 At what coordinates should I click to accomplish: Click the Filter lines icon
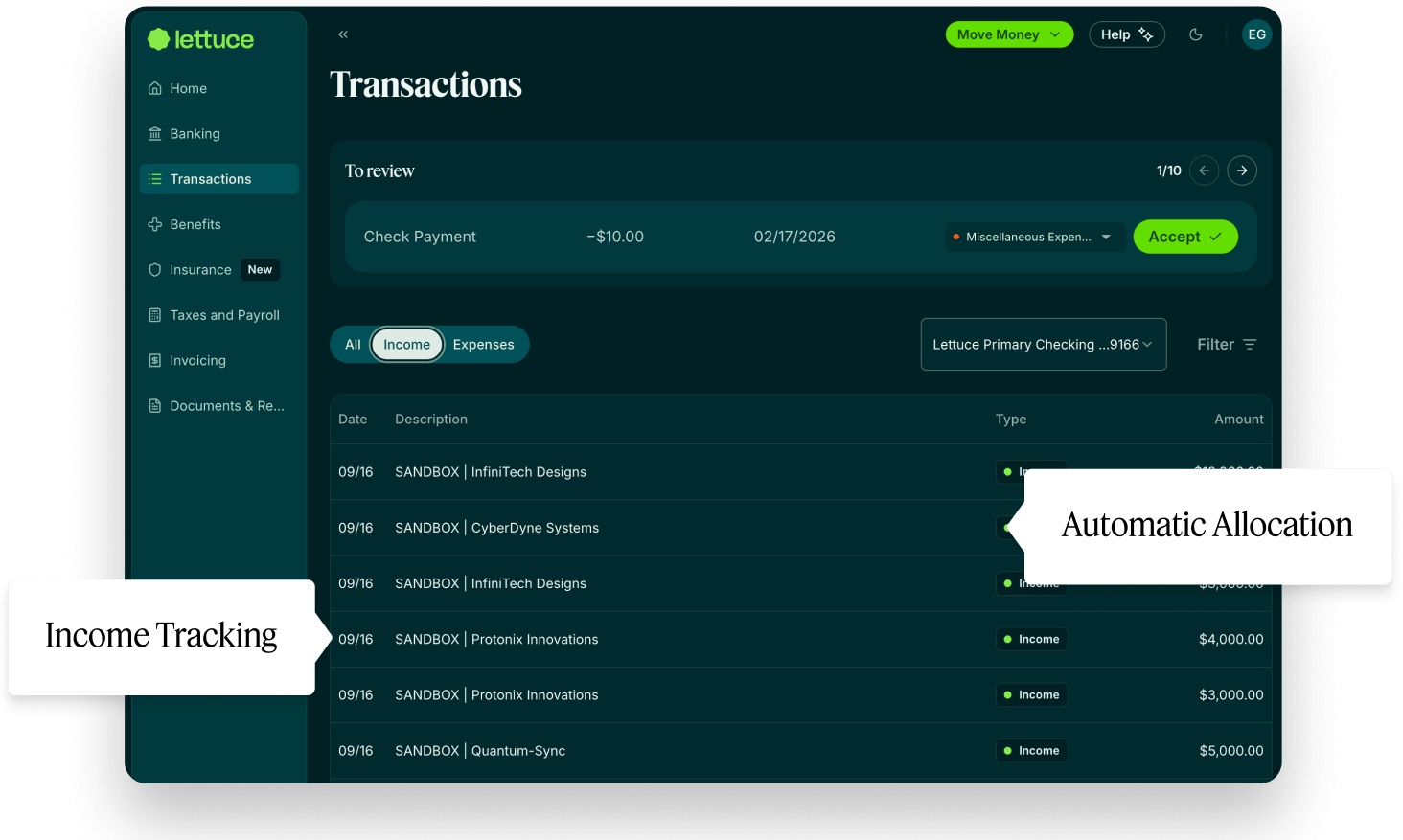coord(1250,345)
